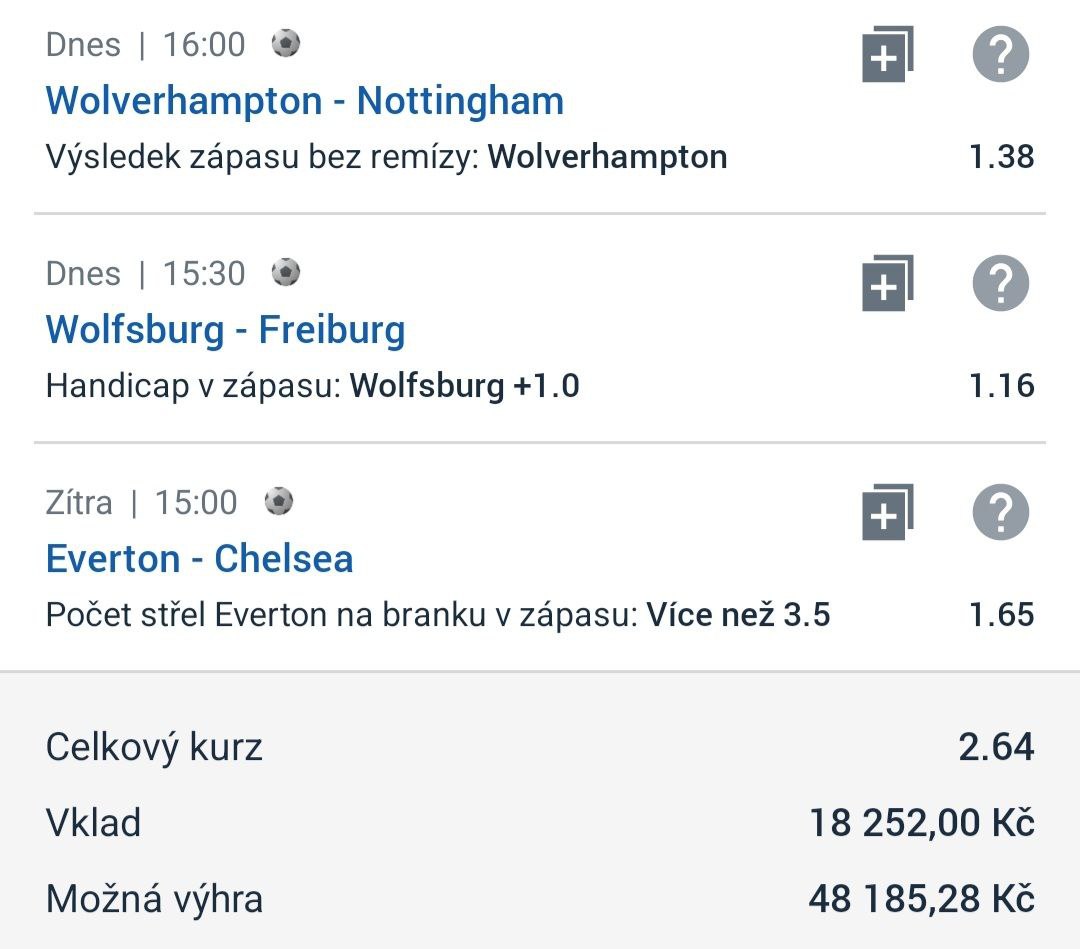Open the Everton - Chelsea match link
The height and width of the screenshot is (949, 1080).
tap(199, 559)
